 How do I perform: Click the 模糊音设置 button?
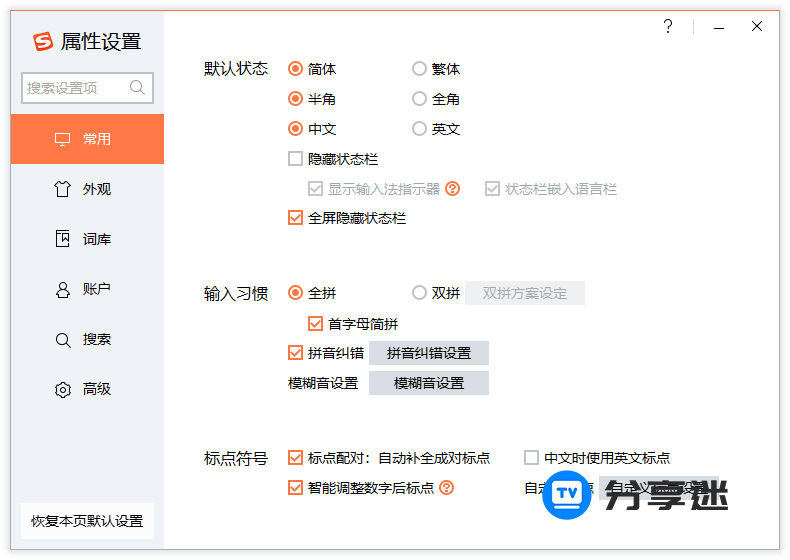coord(429,383)
